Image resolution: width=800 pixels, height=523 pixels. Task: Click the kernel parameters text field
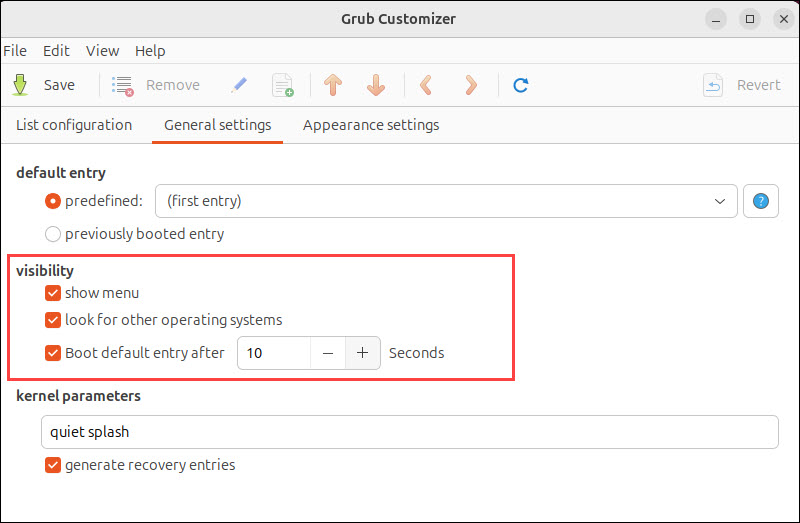point(410,432)
